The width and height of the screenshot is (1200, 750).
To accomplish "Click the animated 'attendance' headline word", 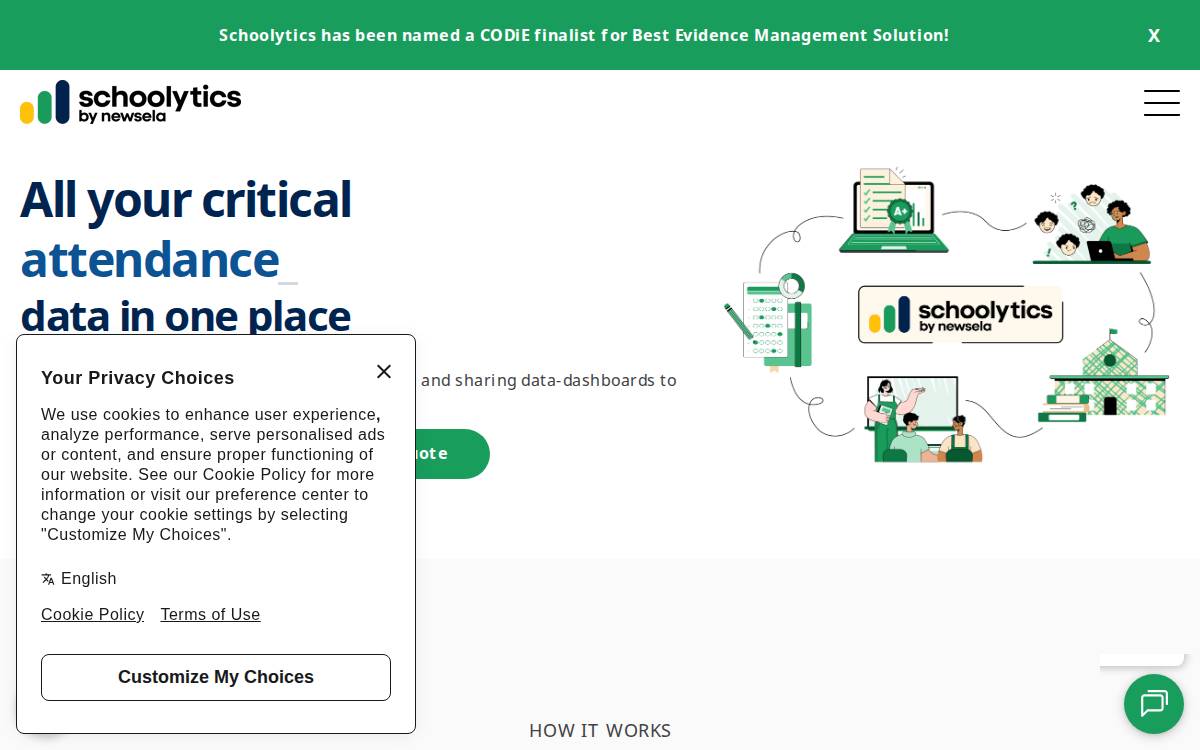I will click(150, 258).
